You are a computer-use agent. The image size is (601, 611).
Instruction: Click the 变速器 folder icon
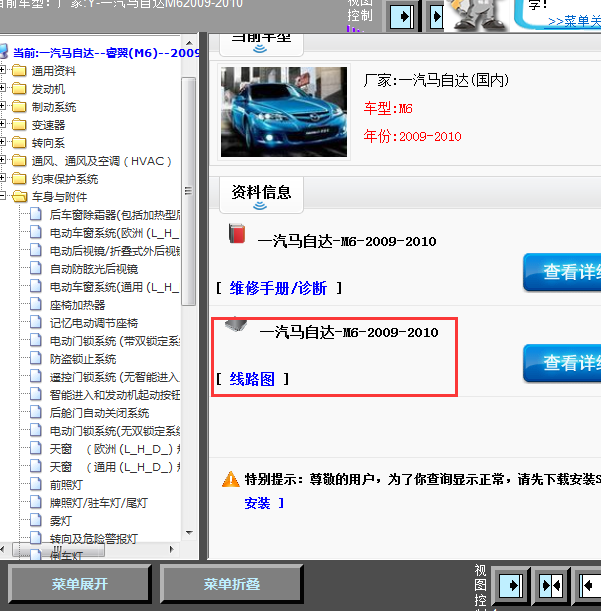(x=19, y=124)
